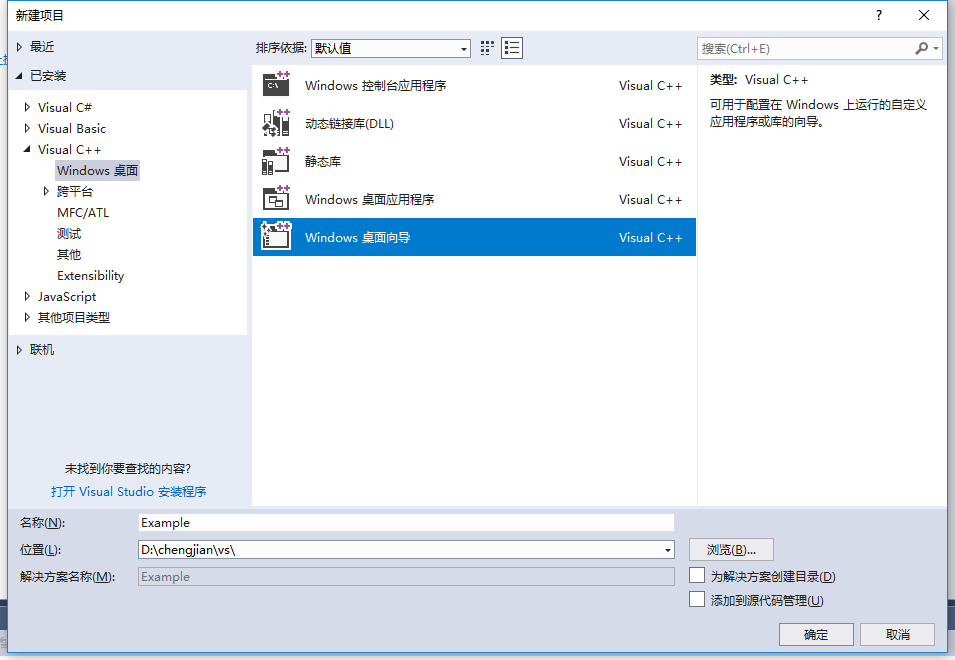This screenshot has width=955, height=660.
Task: Switch to small icons view
Action: 487,48
